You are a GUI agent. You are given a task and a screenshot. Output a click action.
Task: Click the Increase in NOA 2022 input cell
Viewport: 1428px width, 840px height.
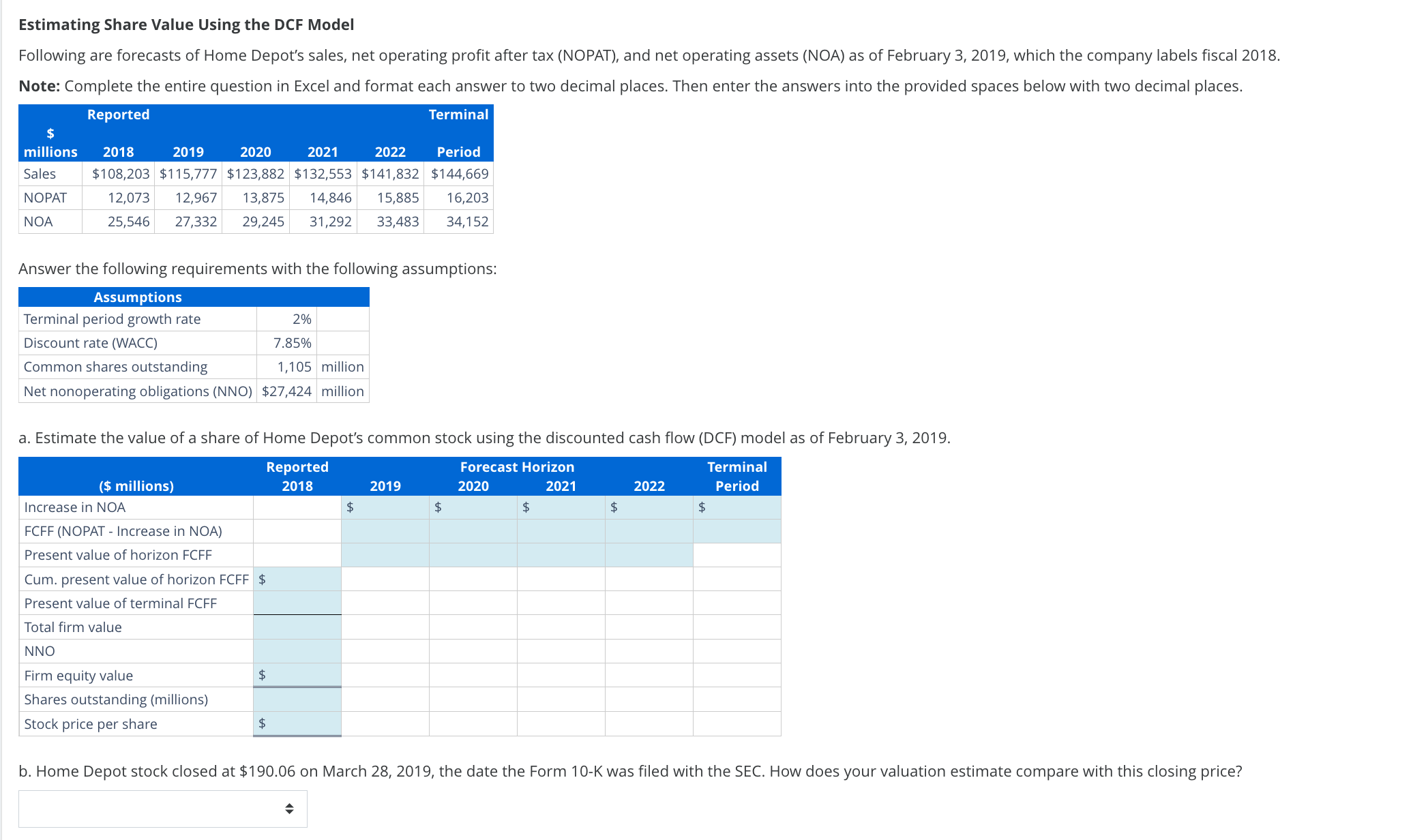(x=648, y=507)
